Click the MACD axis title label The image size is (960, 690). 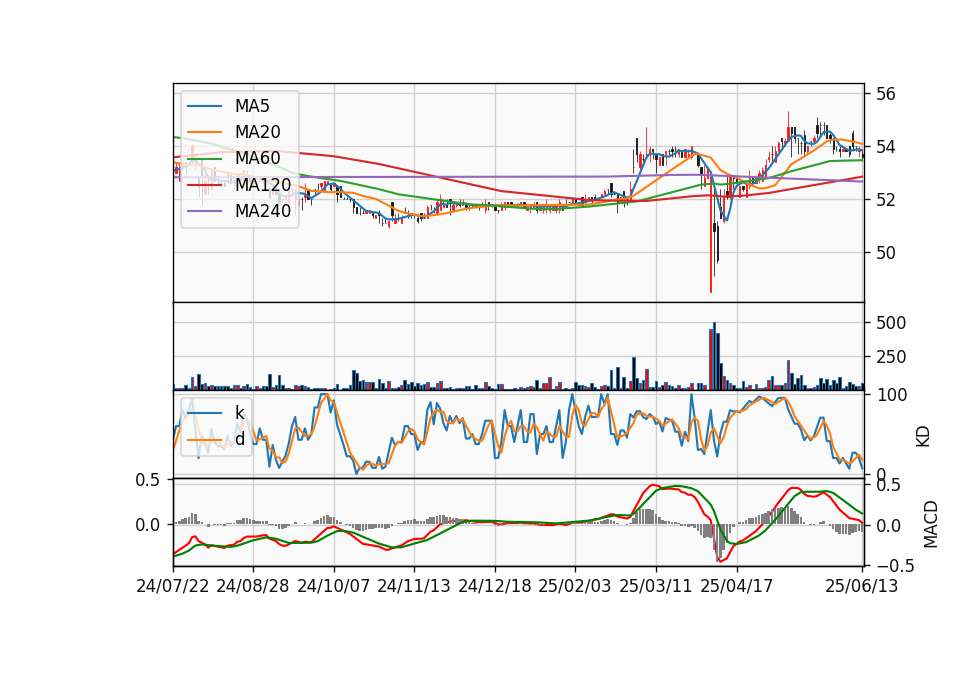931,524
